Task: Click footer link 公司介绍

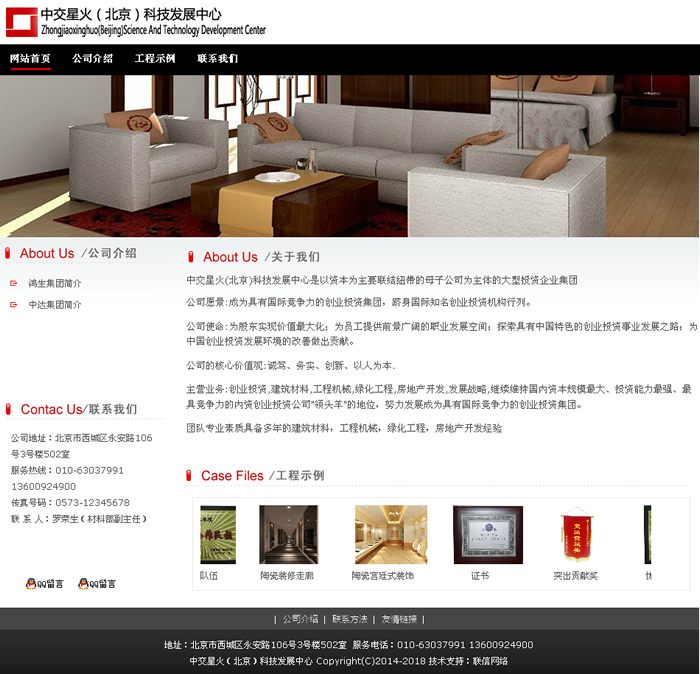Action: click(x=300, y=619)
